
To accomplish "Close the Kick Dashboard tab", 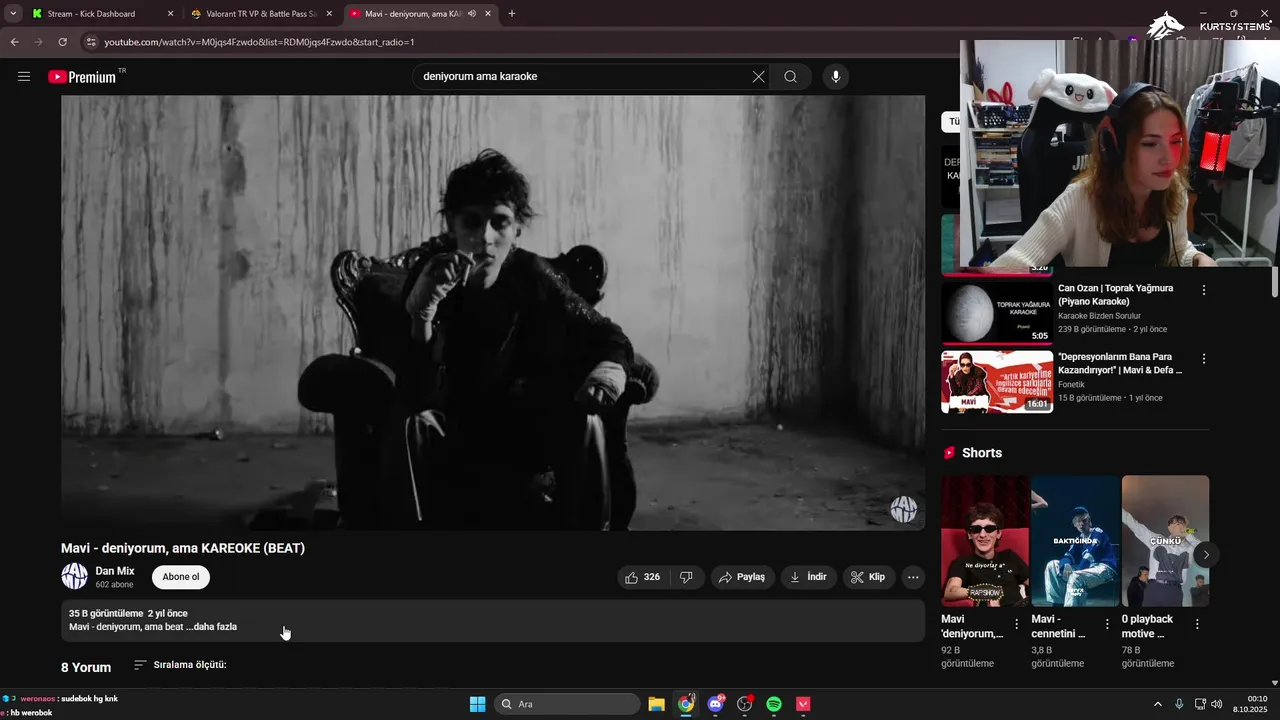I will [170, 14].
